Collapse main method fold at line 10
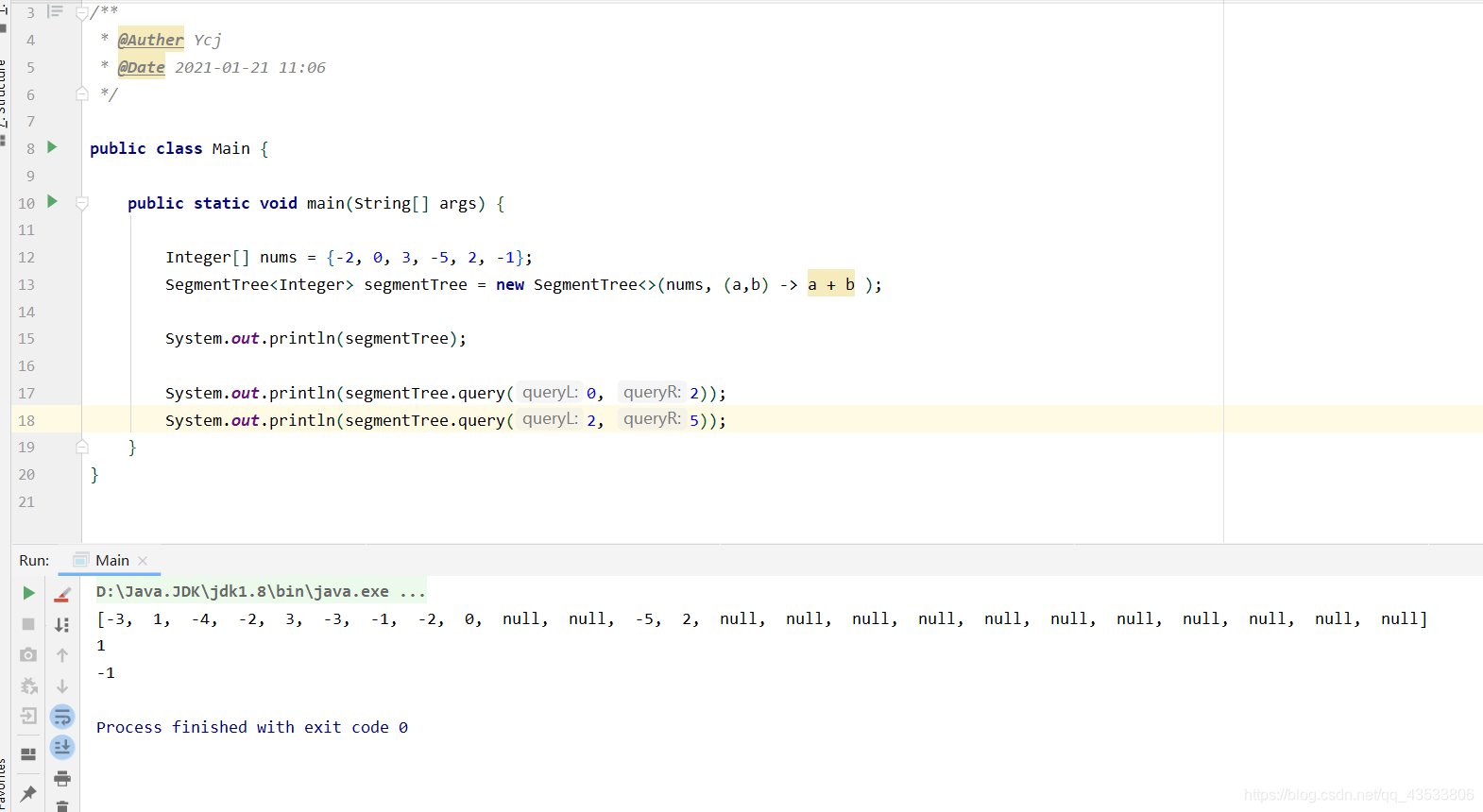 pos(82,203)
